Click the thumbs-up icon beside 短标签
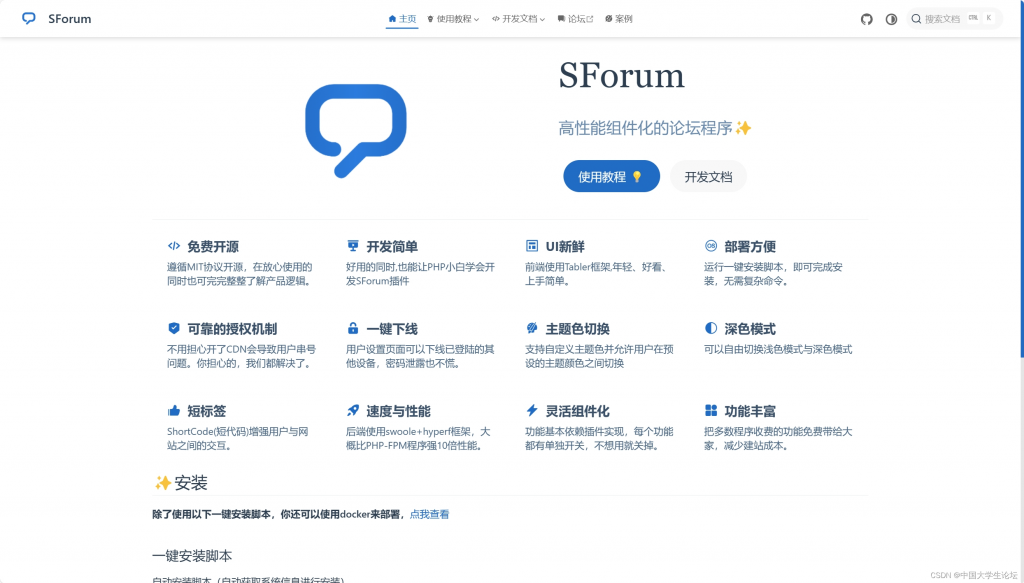Screen dimensions: 1024x583 [x=174, y=411]
